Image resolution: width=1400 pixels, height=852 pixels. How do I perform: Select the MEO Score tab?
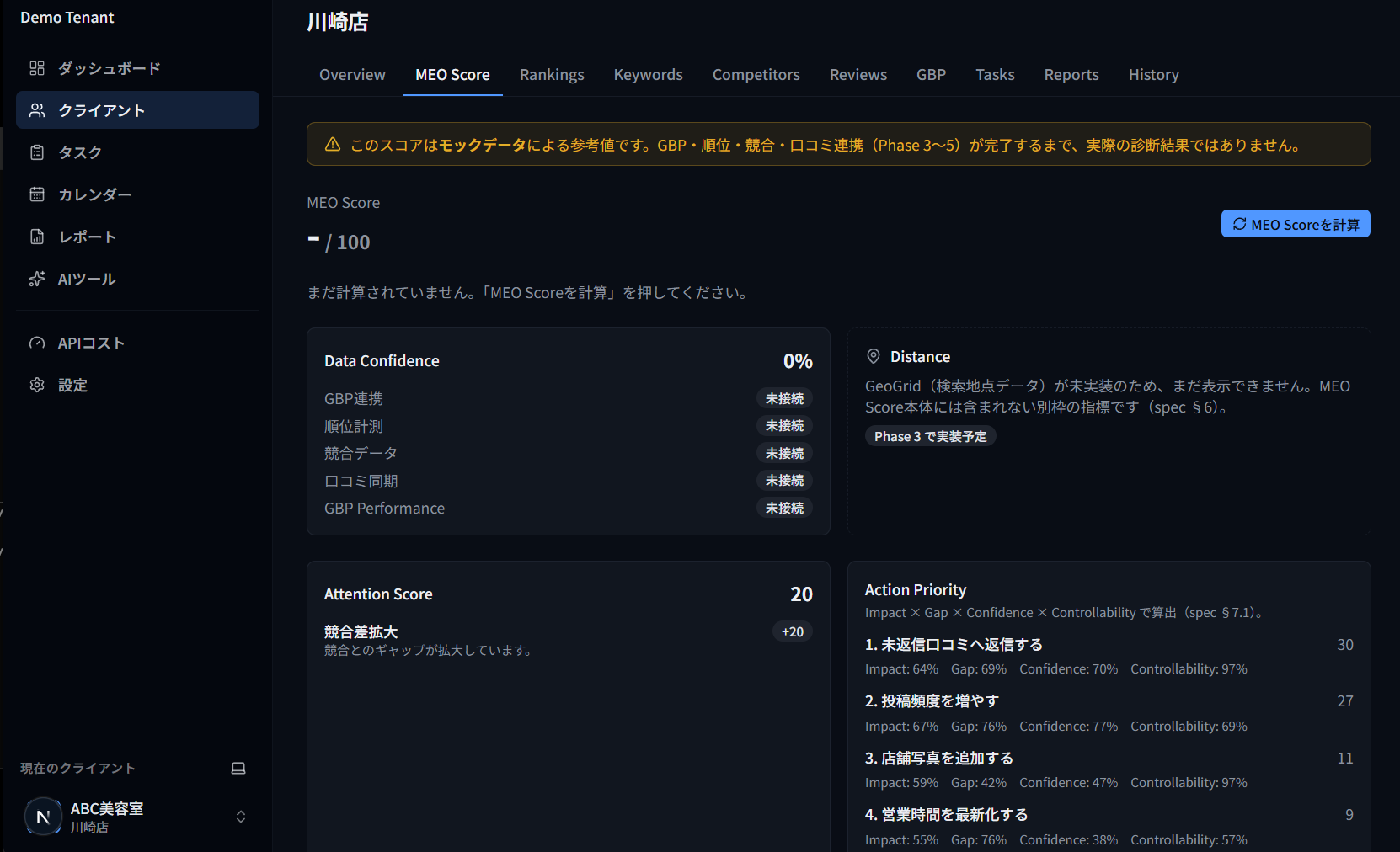tap(452, 75)
